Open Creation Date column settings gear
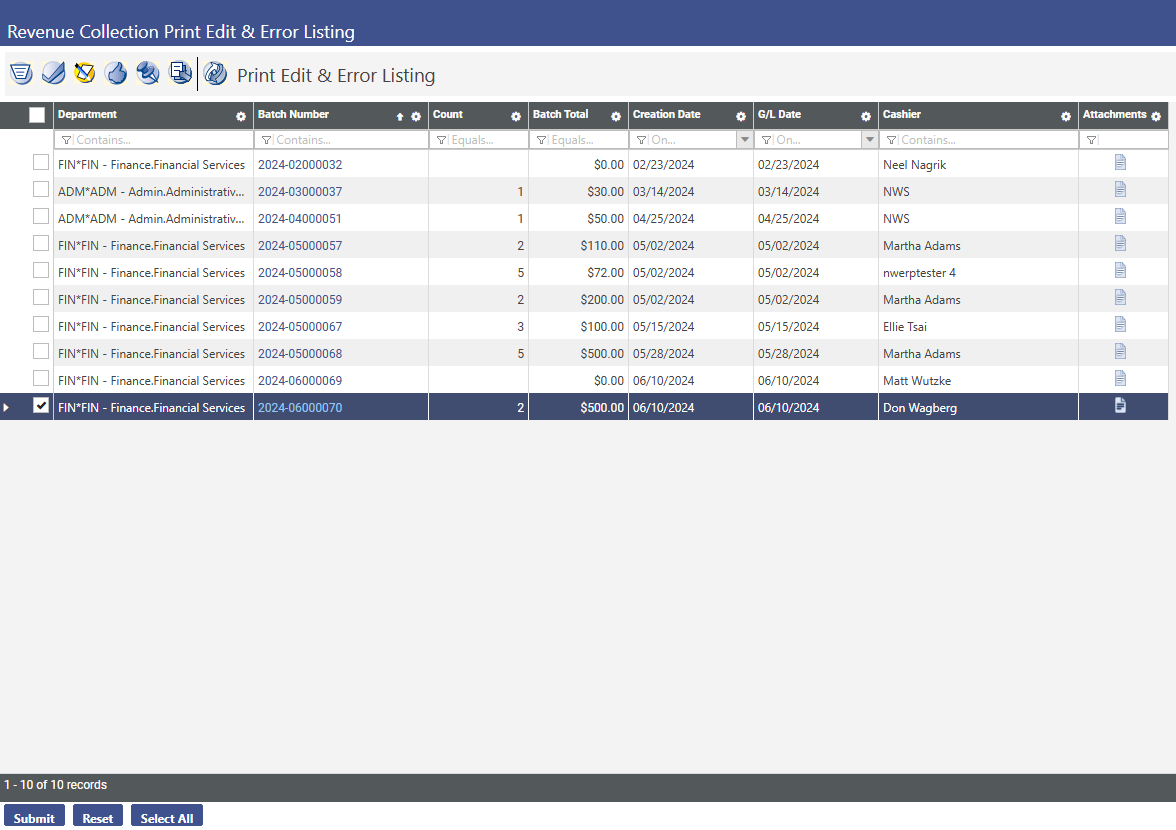The height and width of the screenshot is (830, 1176). point(741,116)
